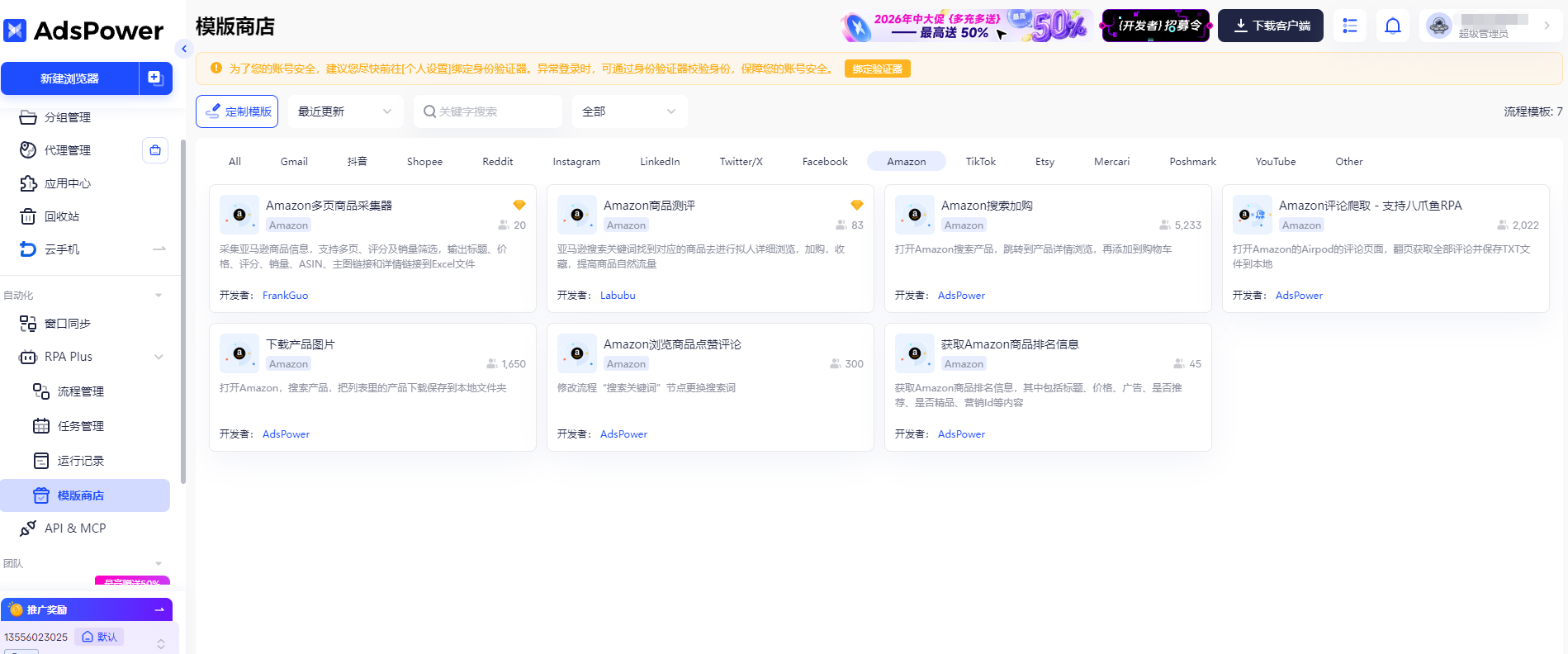This screenshot has height=654, width=1568.
Task: Switch to the All category tab
Action: pyautogui.click(x=235, y=162)
